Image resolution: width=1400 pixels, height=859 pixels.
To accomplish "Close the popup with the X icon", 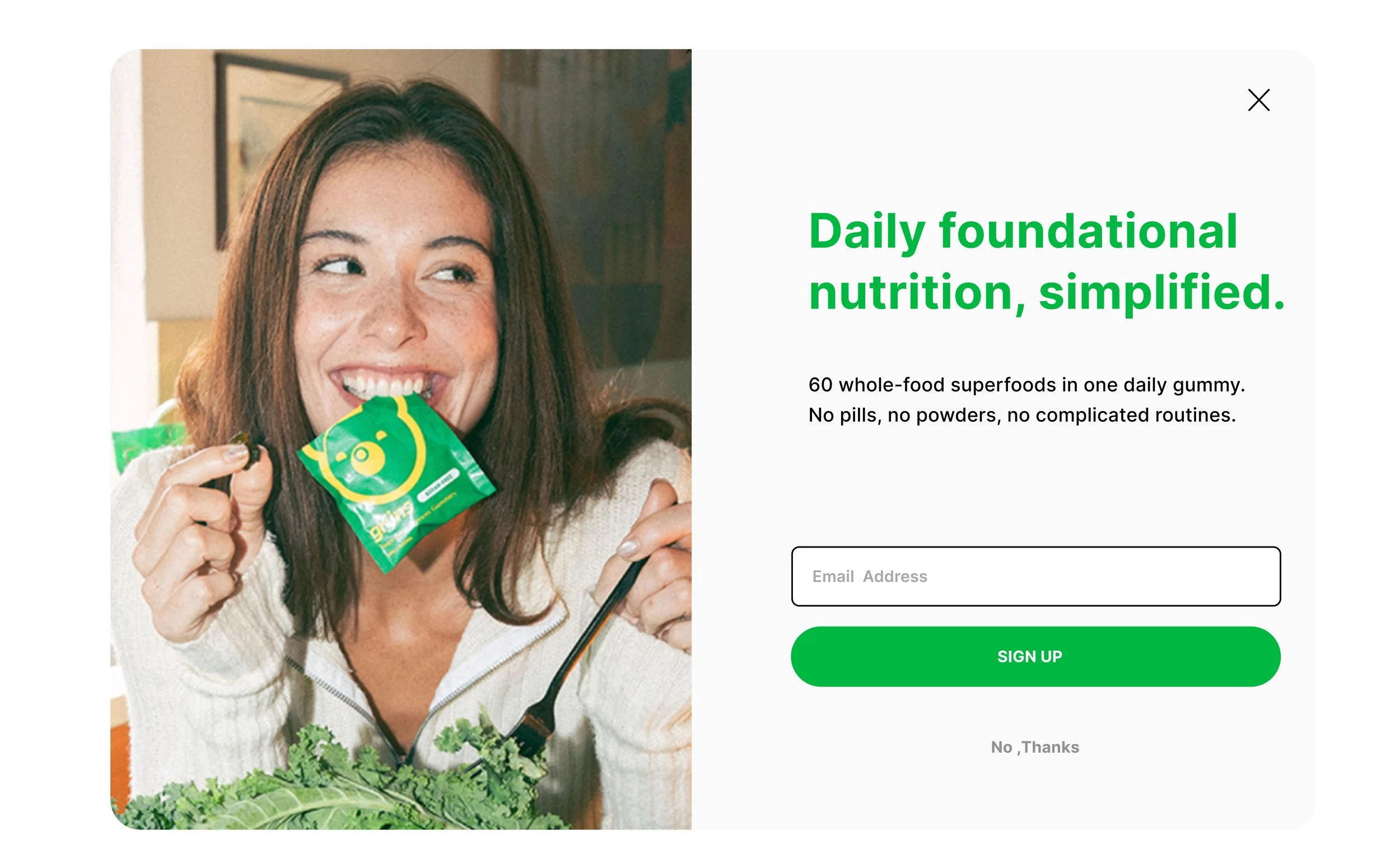I will point(1258,100).
